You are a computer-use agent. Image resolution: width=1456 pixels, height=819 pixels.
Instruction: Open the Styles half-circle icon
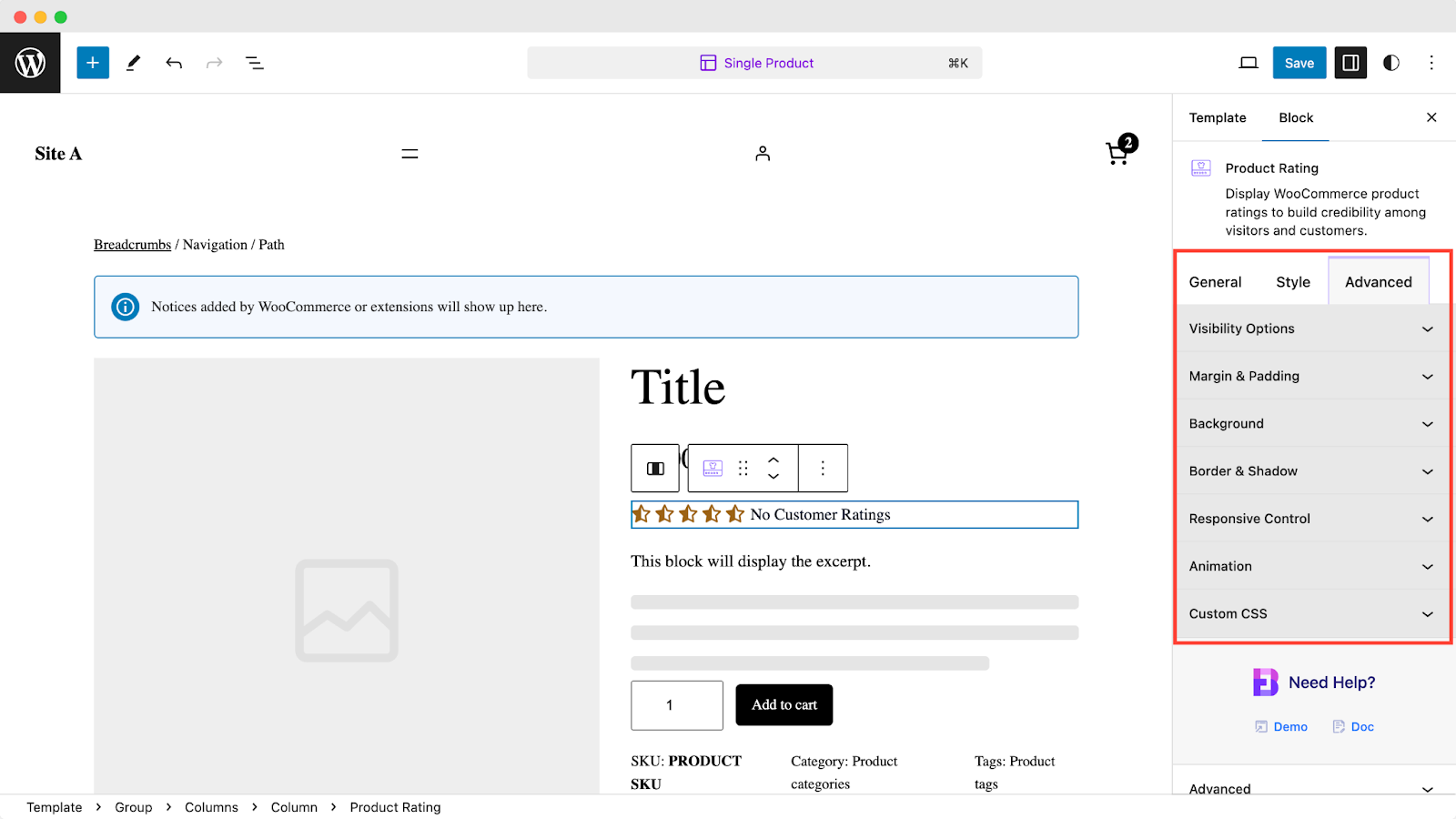pyautogui.click(x=1390, y=63)
